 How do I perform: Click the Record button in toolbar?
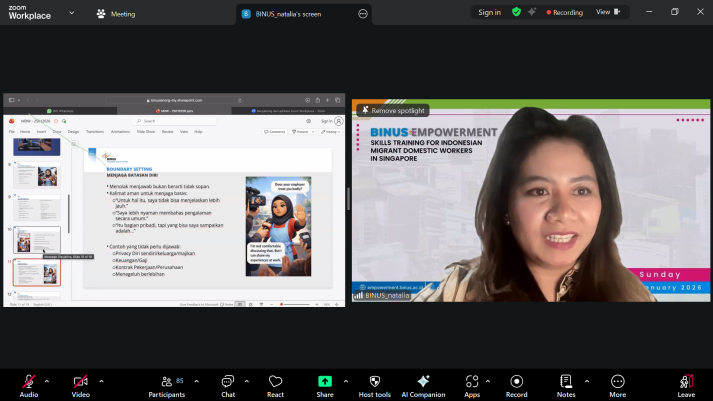(516, 382)
